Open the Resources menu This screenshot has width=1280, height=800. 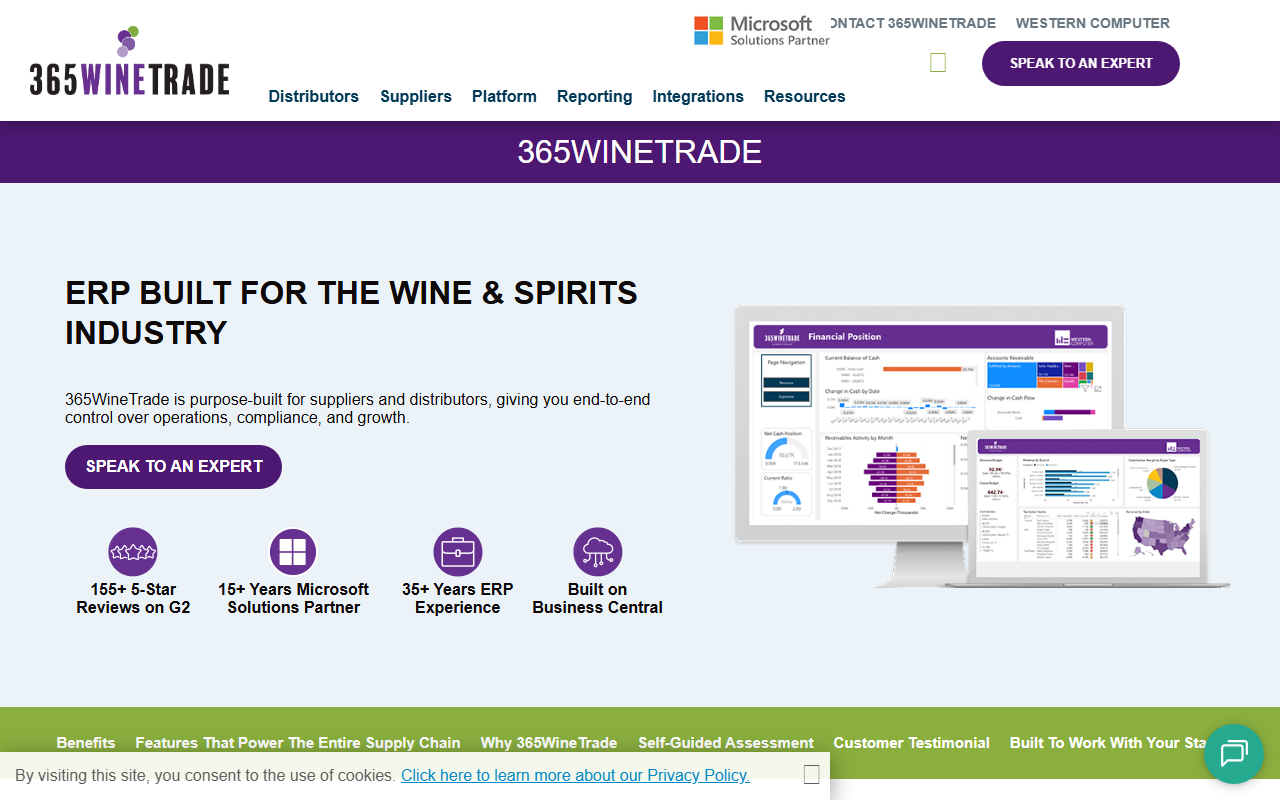point(805,96)
